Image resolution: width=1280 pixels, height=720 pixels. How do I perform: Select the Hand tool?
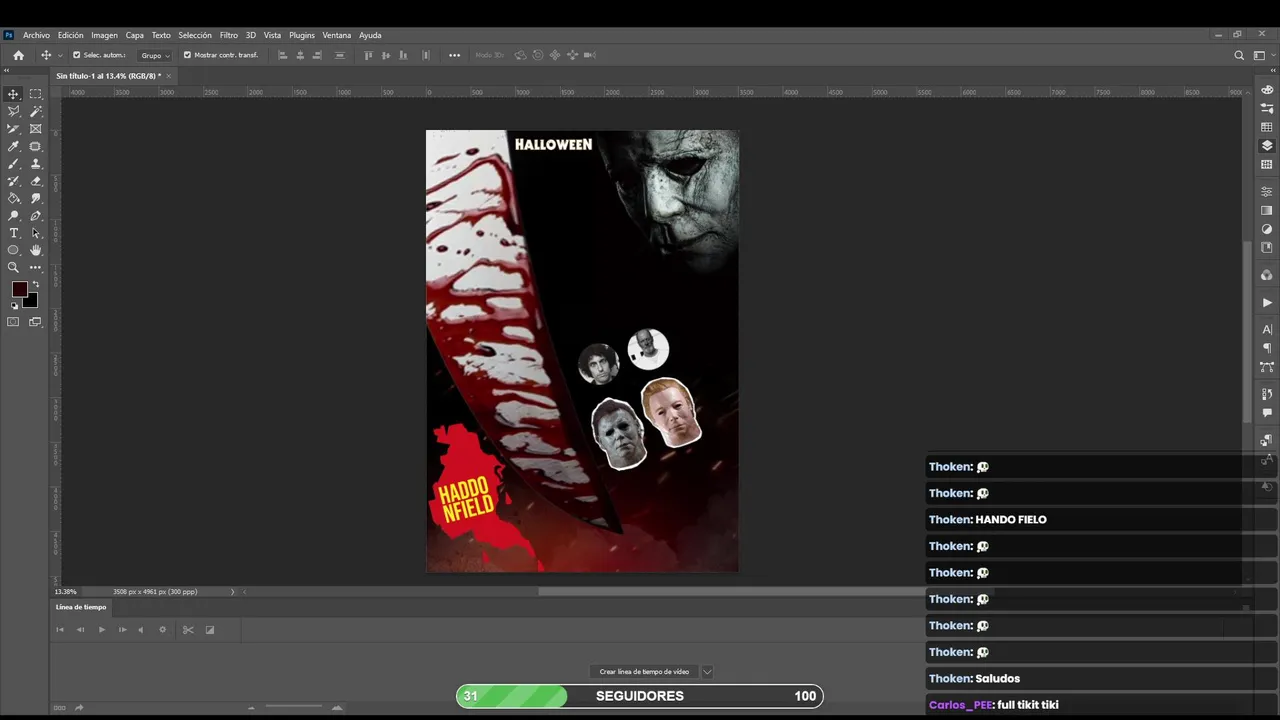(x=36, y=250)
